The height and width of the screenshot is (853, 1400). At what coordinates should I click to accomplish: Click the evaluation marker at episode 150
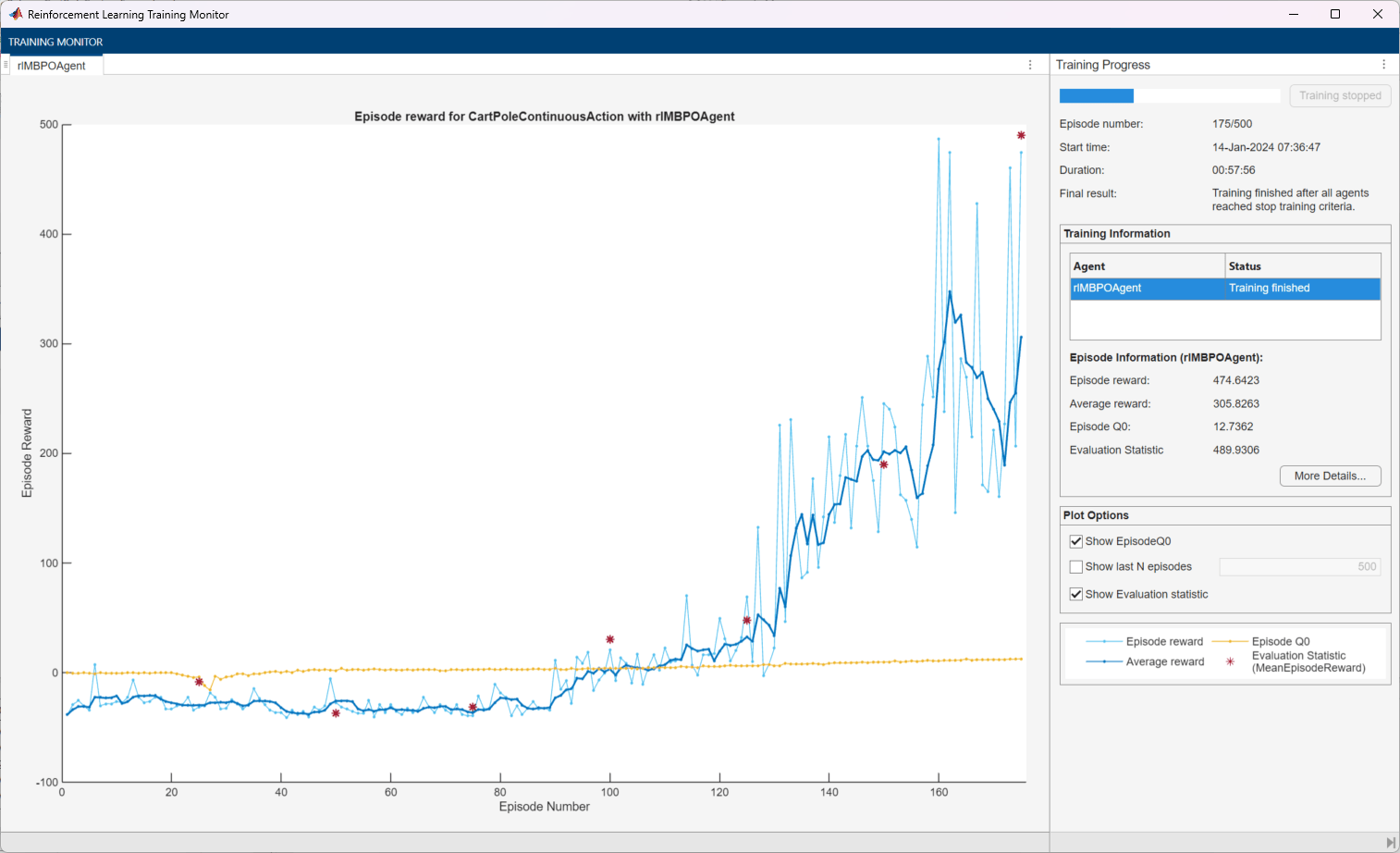point(884,464)
